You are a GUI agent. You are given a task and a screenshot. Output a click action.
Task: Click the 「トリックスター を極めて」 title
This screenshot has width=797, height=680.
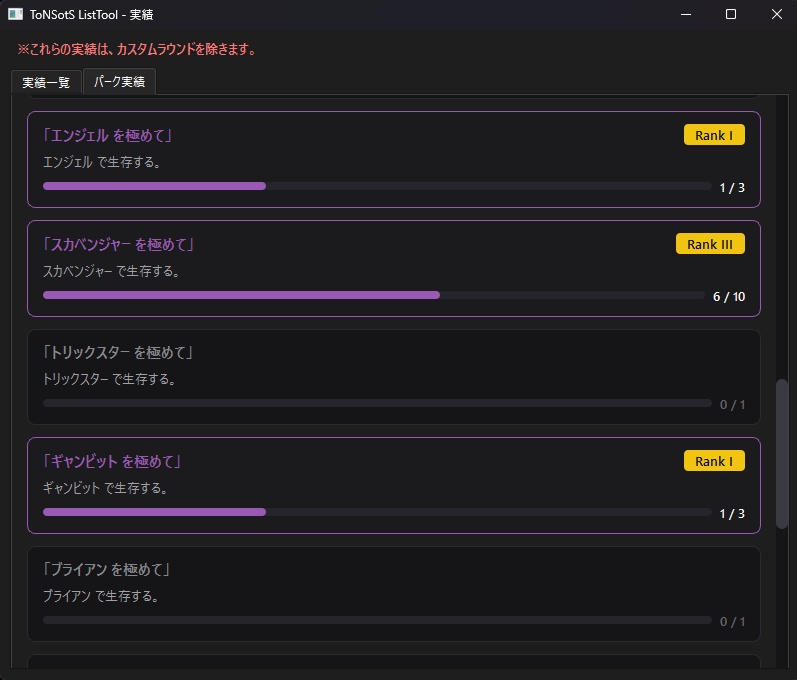click(x=117, y=352)
